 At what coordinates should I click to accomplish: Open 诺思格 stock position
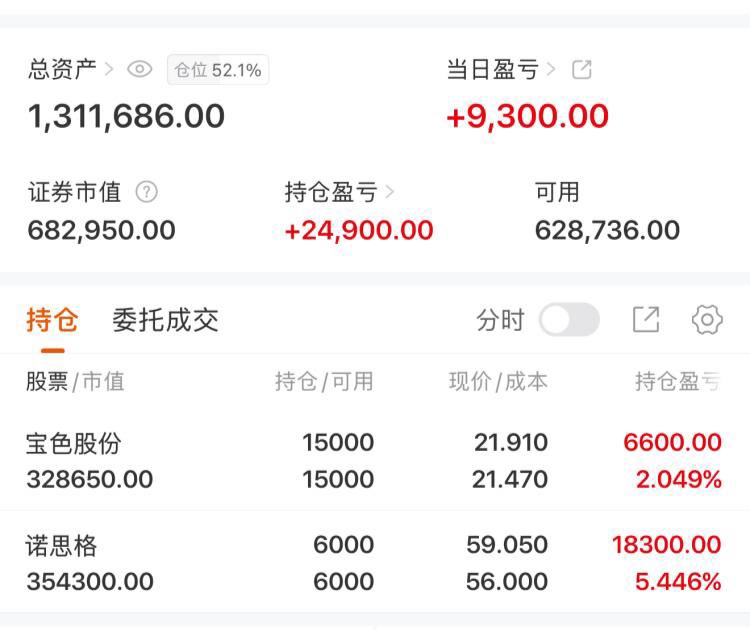(62, 546)
